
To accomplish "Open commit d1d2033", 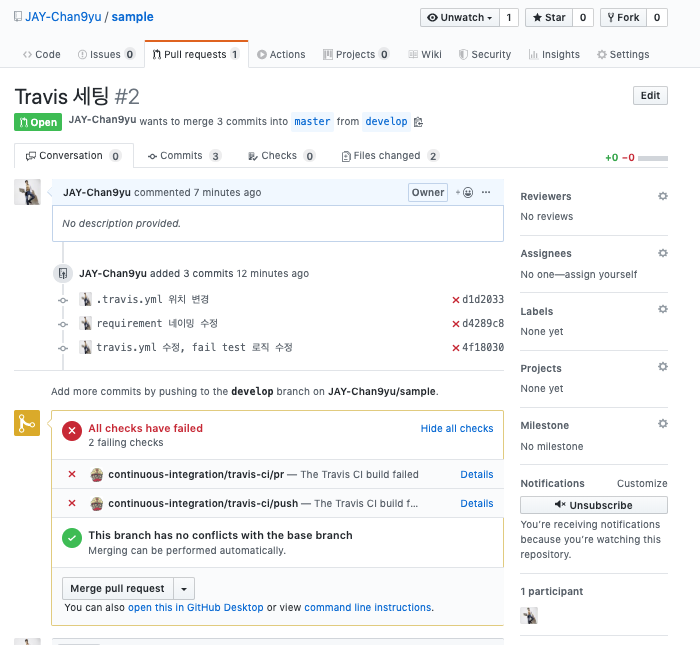I will point(483,300).
